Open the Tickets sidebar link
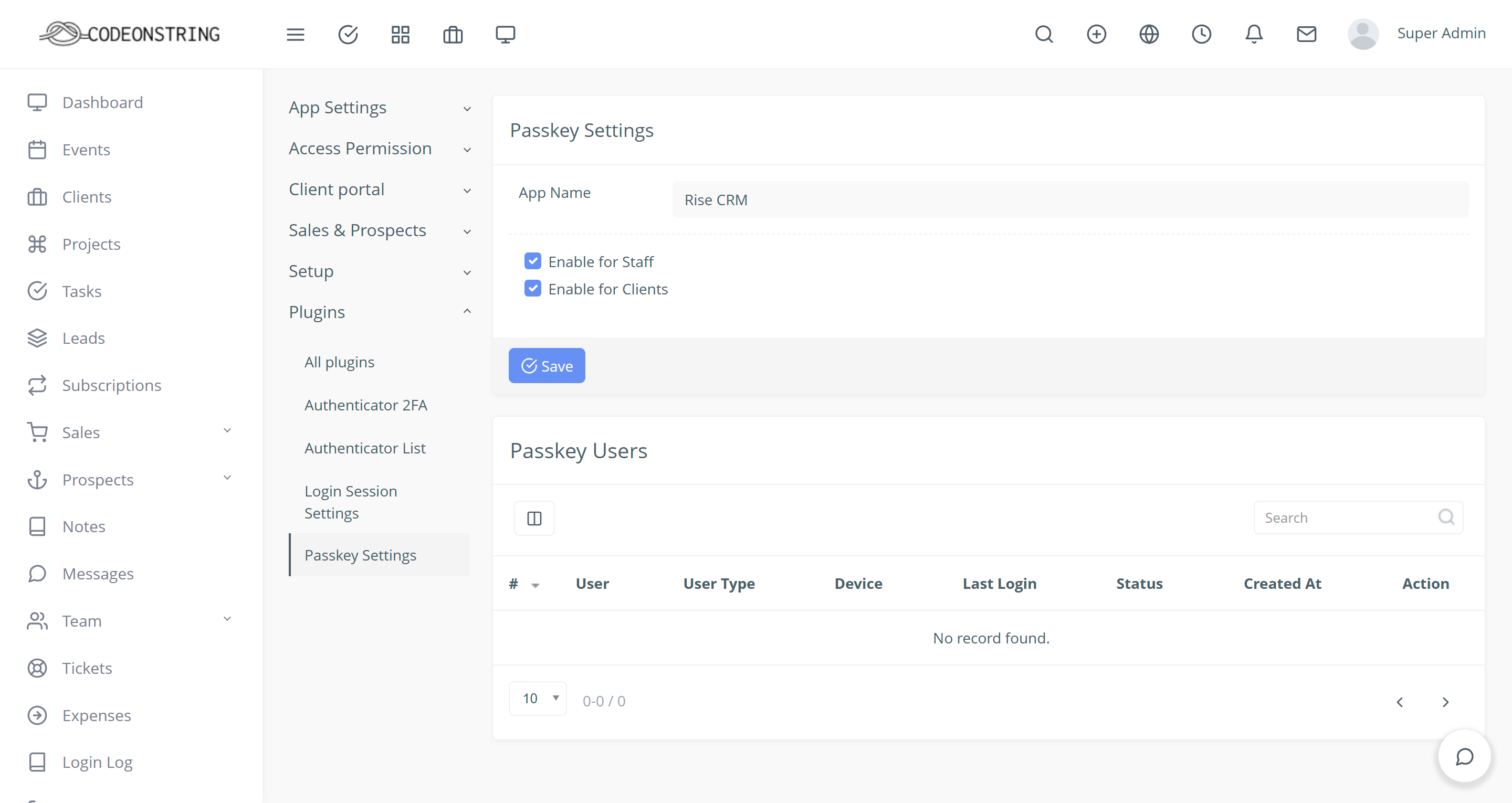This screenshot has width=1512, height=803. [87, 668]
